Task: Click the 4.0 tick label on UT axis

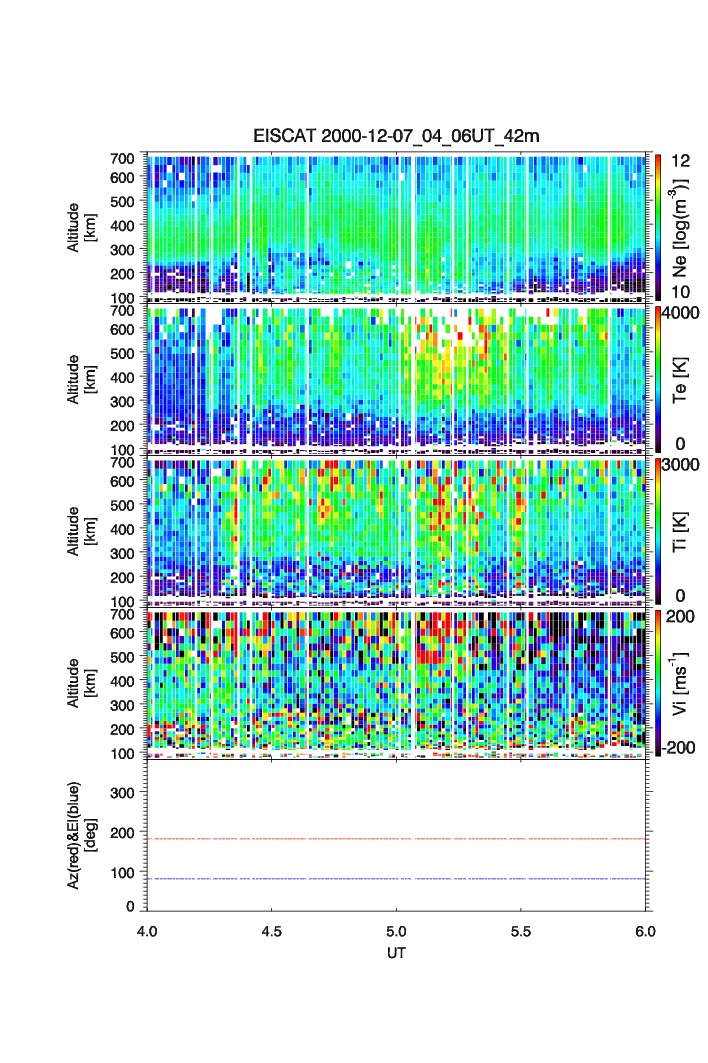Action: pyautogui.click(x=147, y=930)
